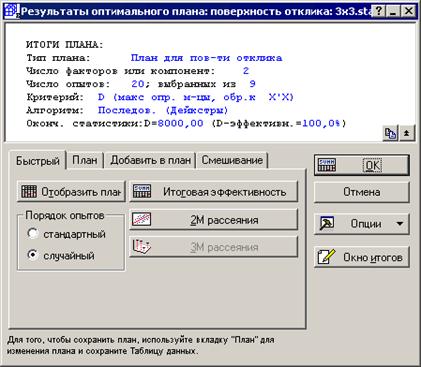Screen dimensions: 421x367
Task: Minimize the results dialog
Action: (x=393, y=11)
